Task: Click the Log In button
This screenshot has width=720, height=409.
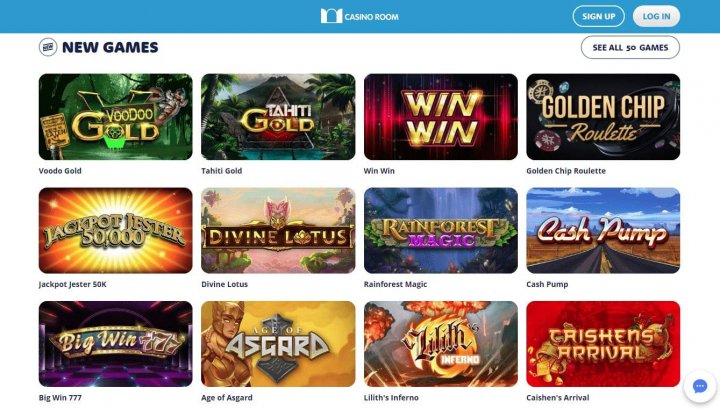Action: click(x=656, y=16)
